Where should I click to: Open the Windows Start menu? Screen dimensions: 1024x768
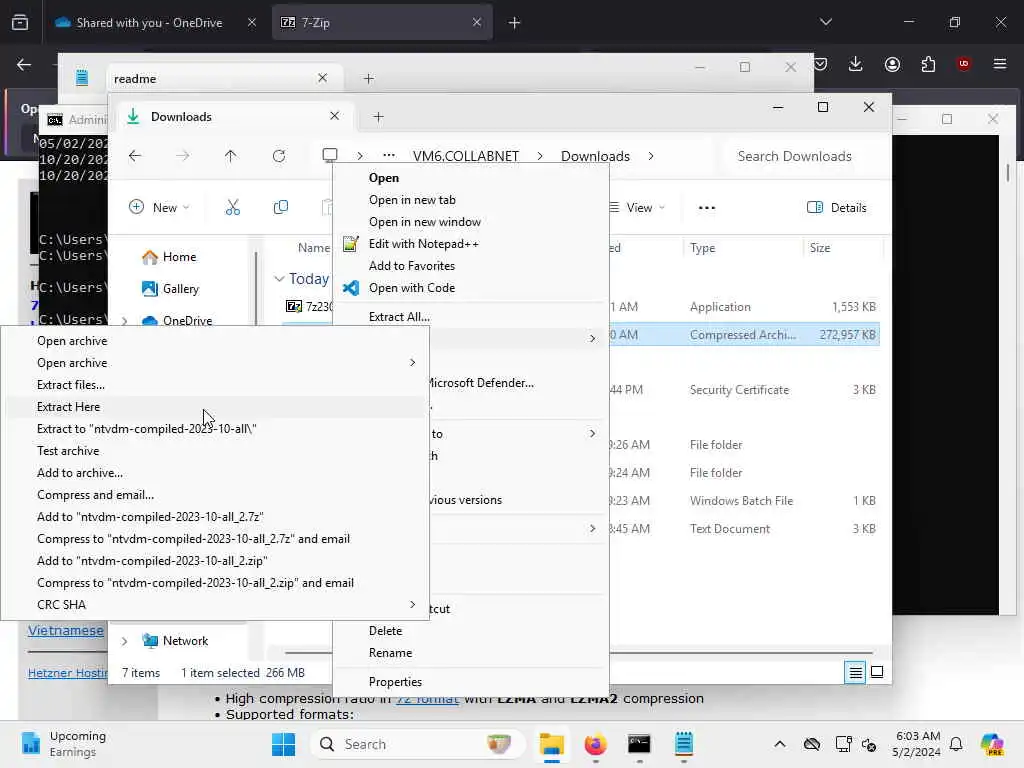coord(283,744)
